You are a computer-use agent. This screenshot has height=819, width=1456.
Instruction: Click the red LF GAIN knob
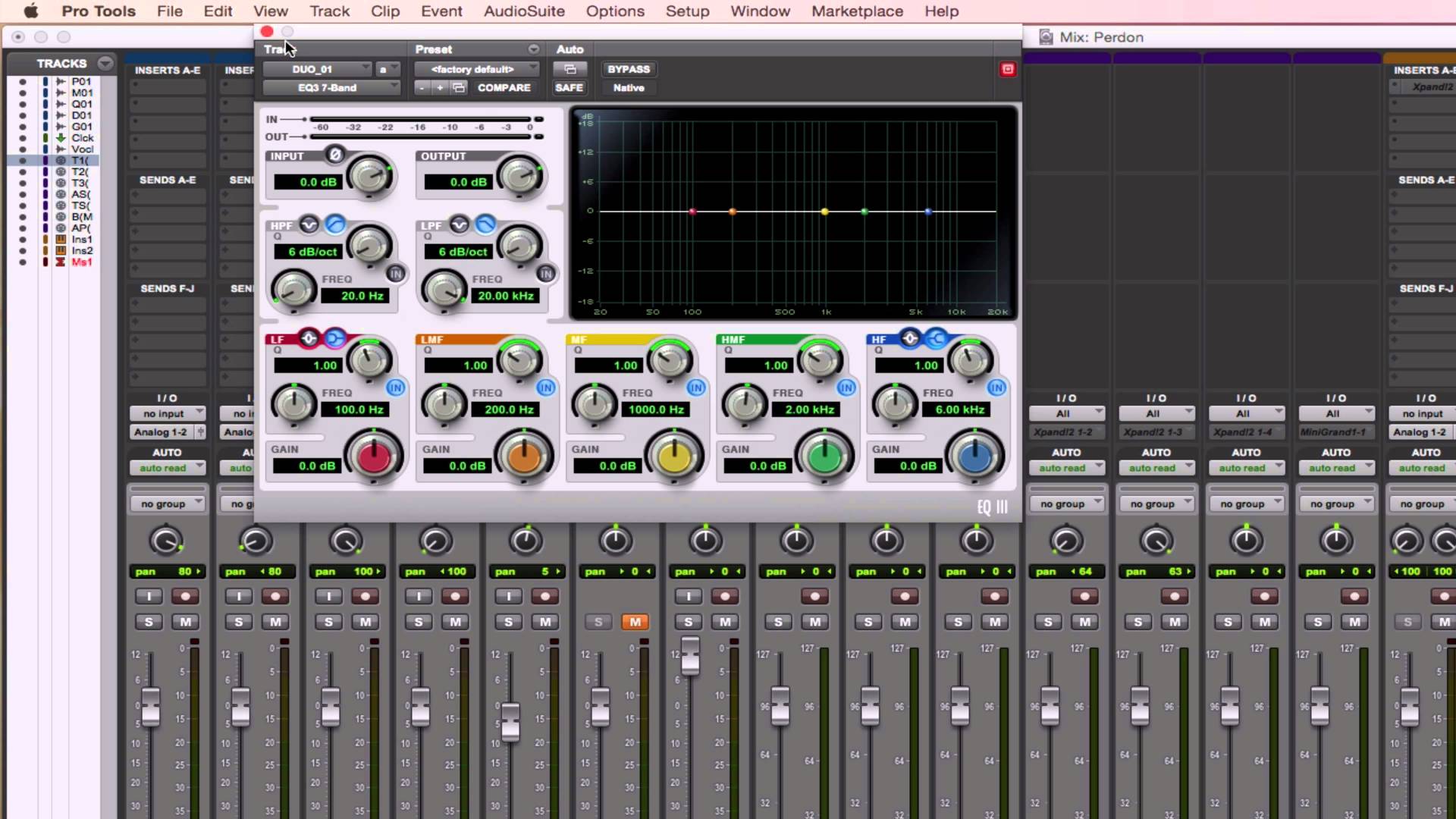click(x=374, y=457)
